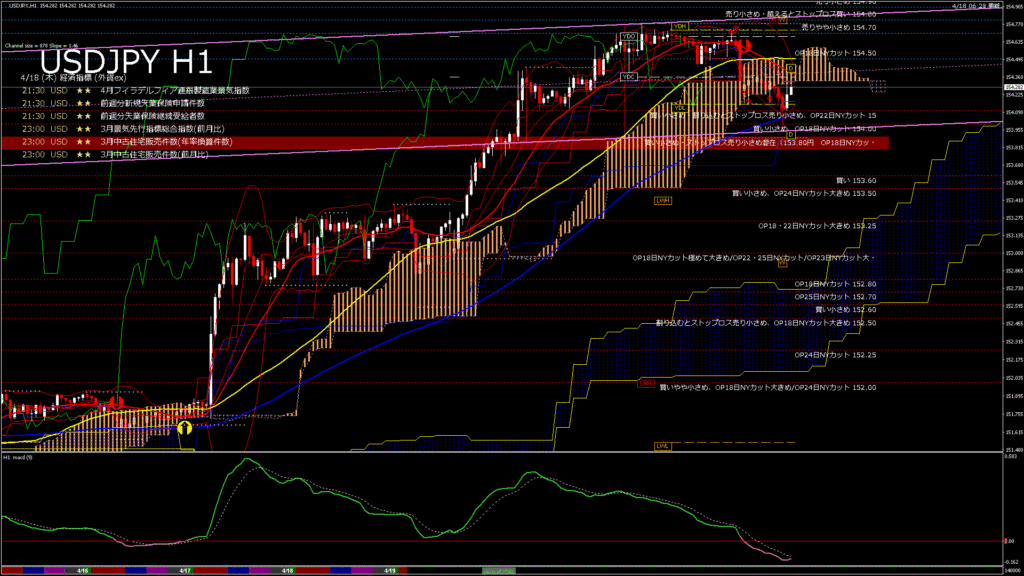This screenshot has width=1024, height=576.
Task: Click the LWL level marker
Action: [663, 445]
